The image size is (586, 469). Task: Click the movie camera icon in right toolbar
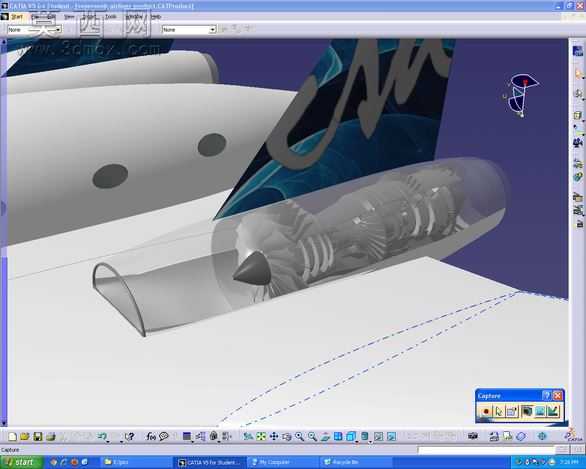pyautogui.click(x=578, y=142)
